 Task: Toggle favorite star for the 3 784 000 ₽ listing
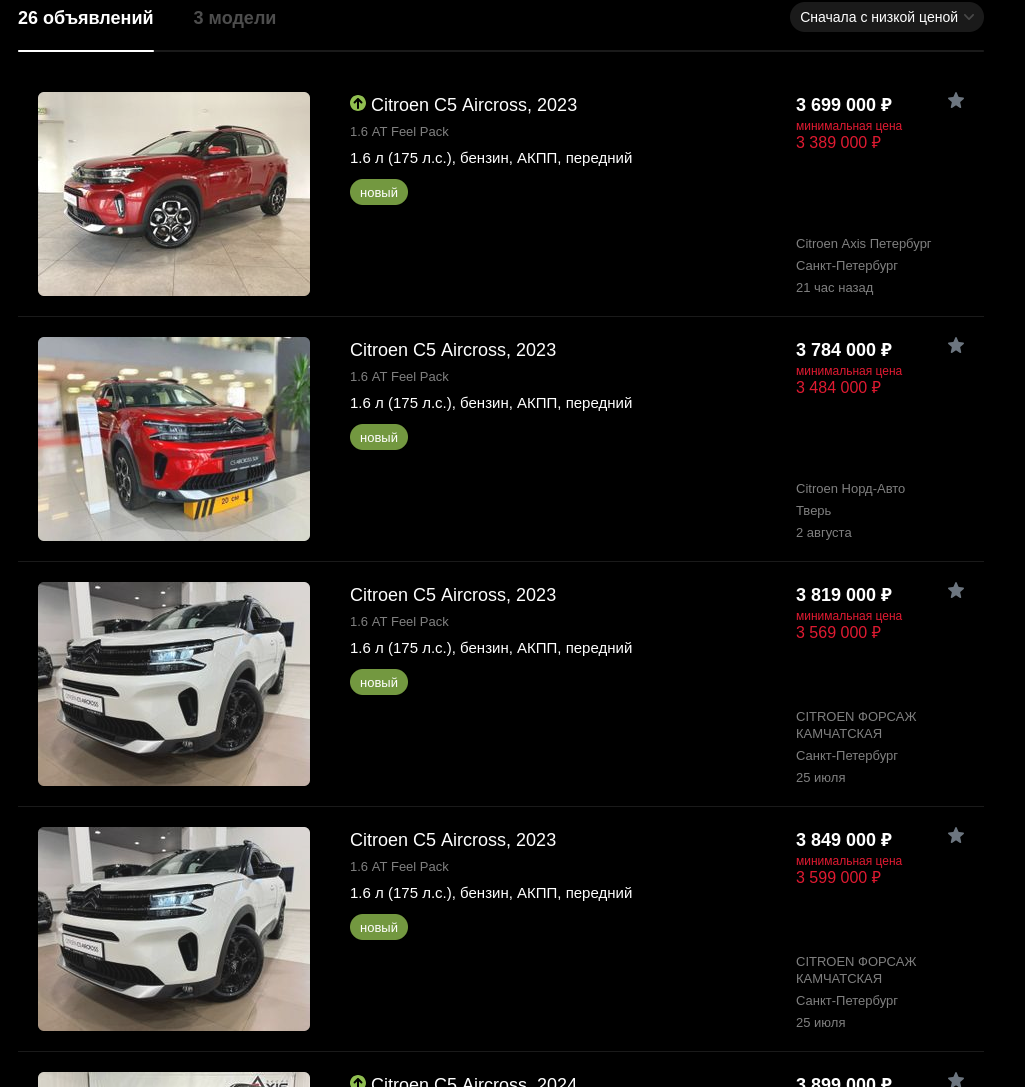tap(956, 345)
